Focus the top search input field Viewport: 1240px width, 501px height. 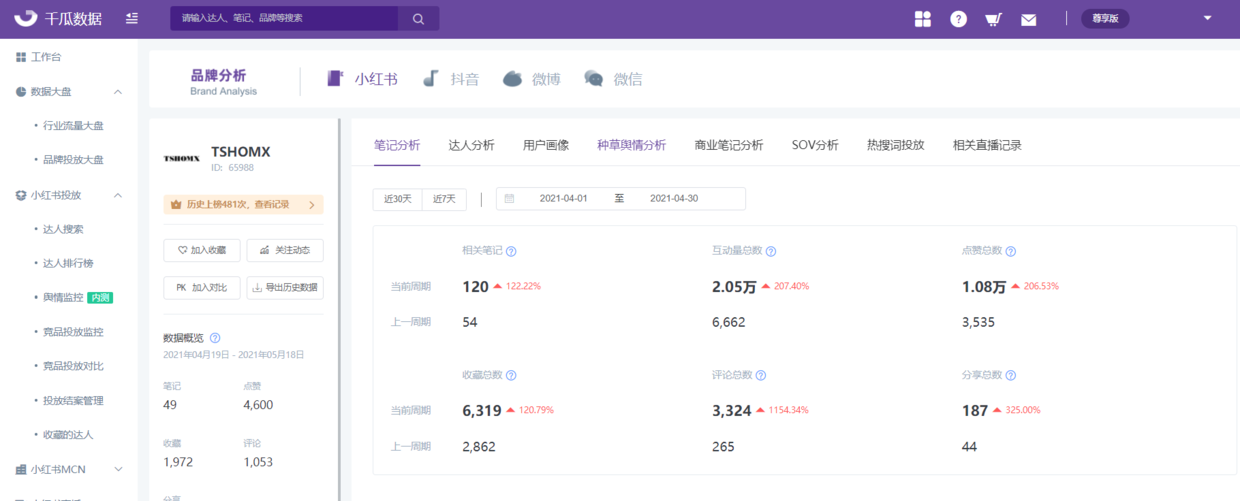coord(285,18)
